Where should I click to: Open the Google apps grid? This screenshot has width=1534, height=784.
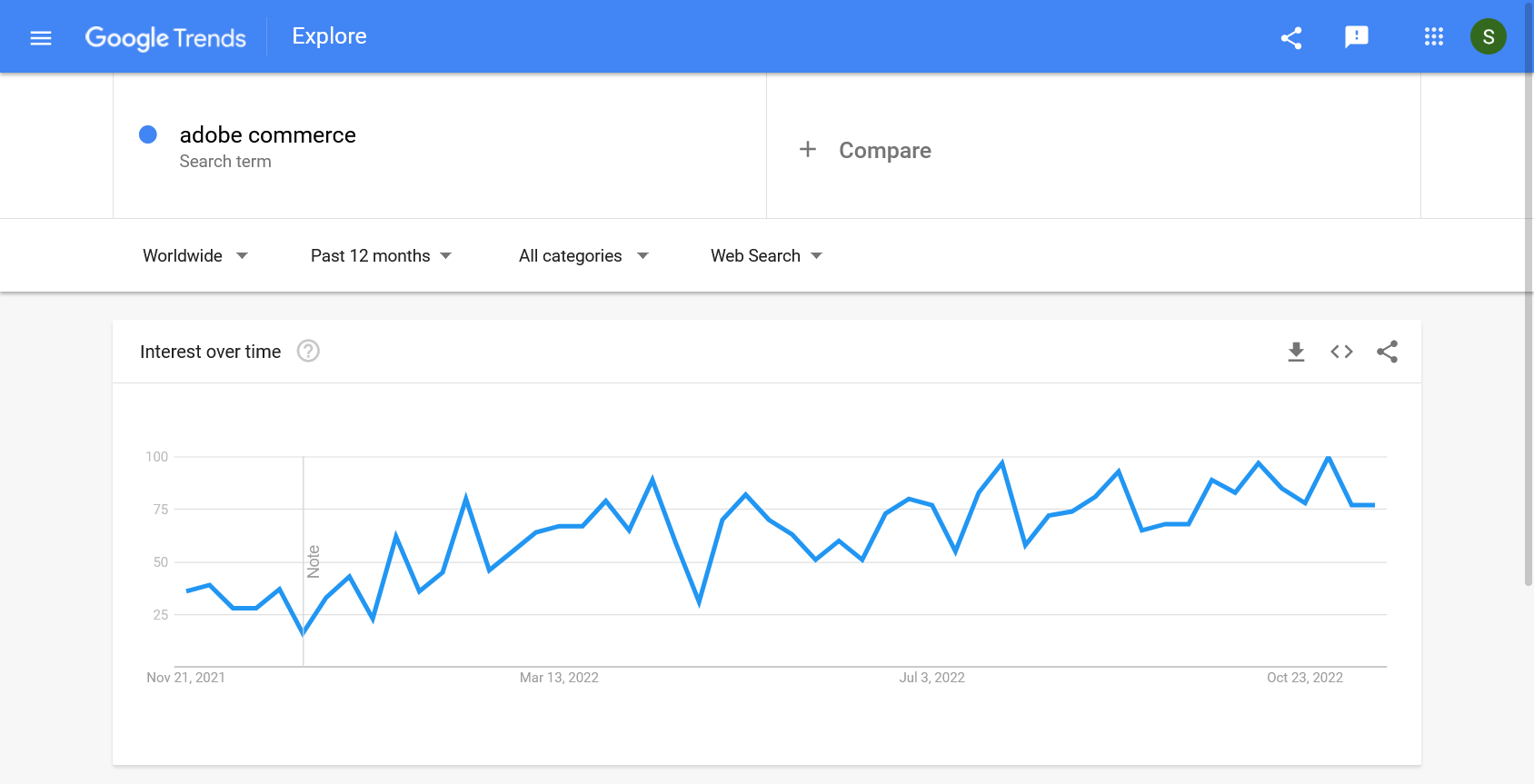(x=1433, y=36)
